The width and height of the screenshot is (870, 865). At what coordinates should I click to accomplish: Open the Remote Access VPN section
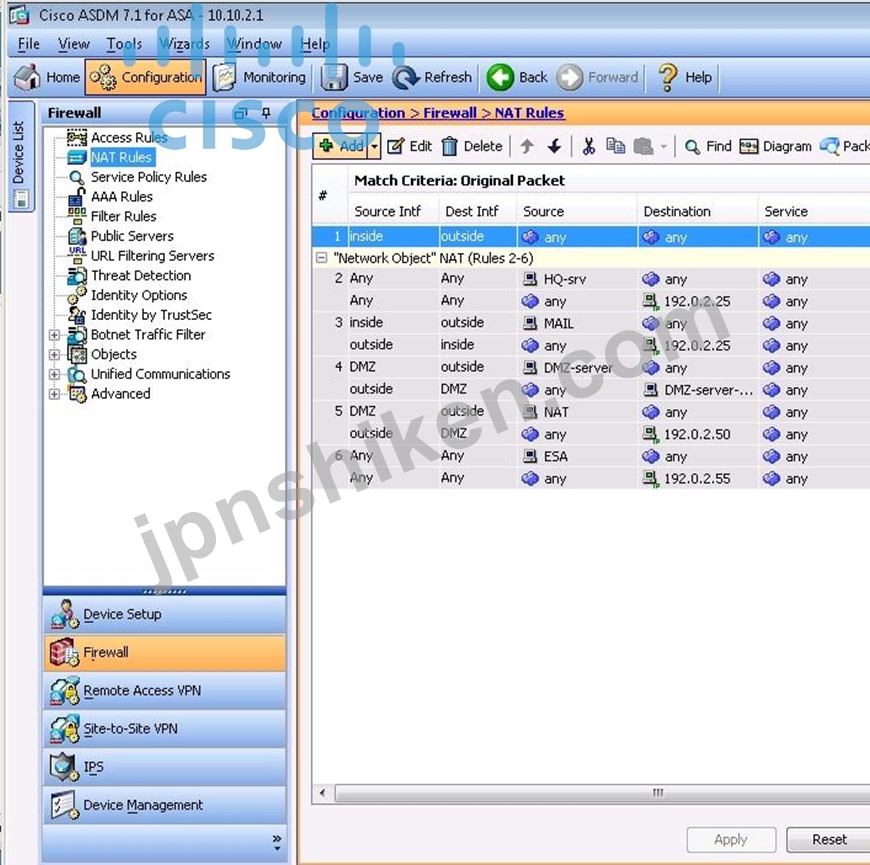(165, 691)
